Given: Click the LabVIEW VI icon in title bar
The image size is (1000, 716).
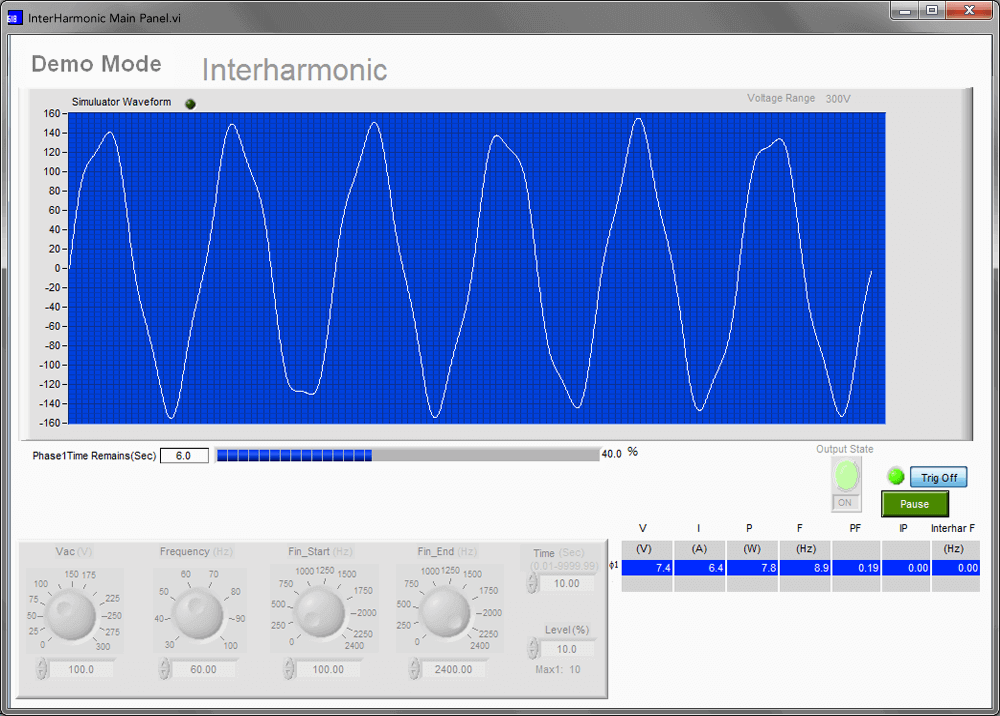Looking at the screenshot, I should pyautogui.click(x=15, y=18).
